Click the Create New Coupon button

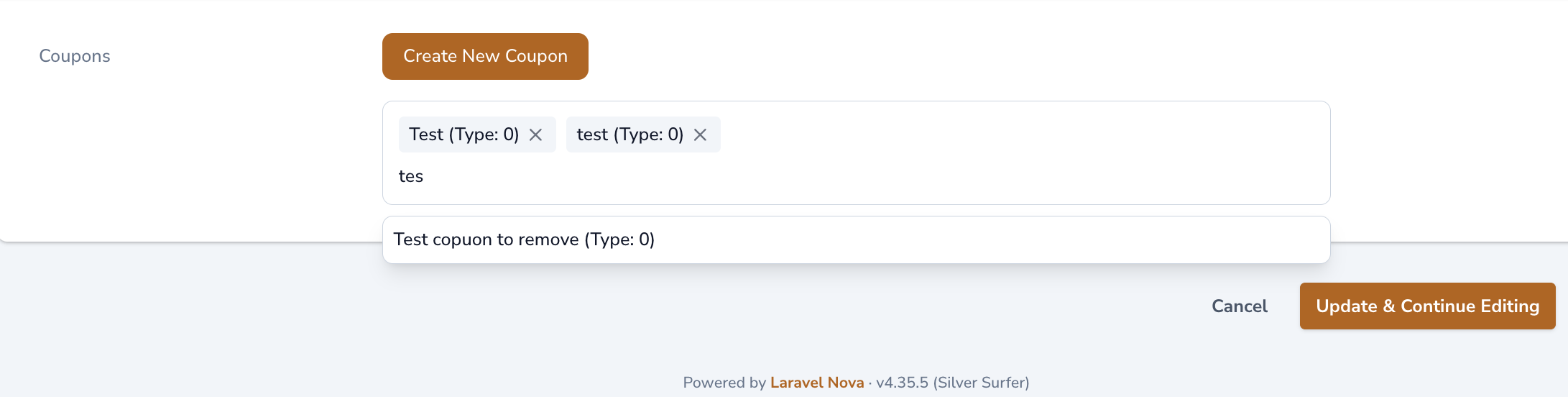[x=485, y=56]
